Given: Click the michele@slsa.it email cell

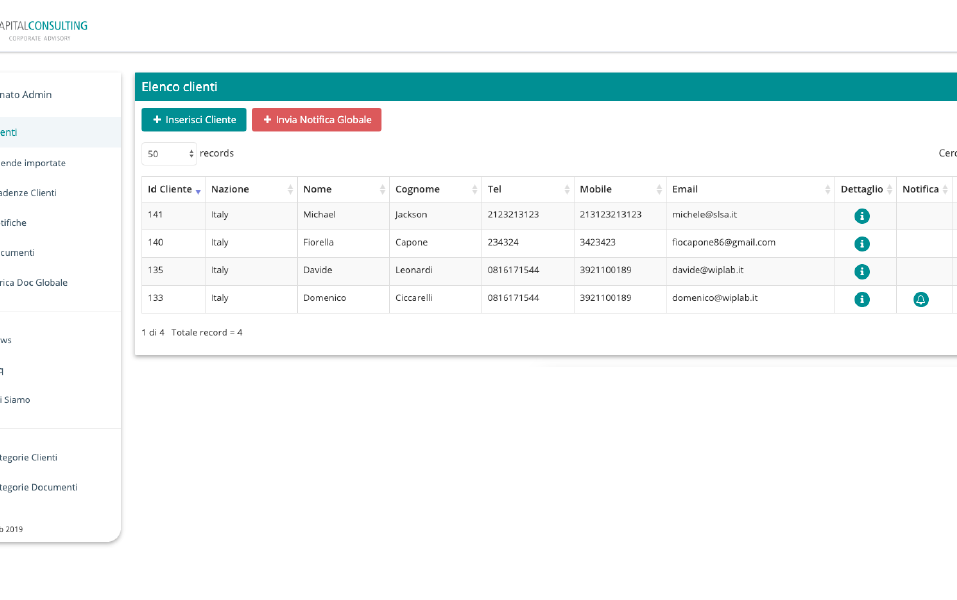Looking at the screenshot, I should [704, 215].
